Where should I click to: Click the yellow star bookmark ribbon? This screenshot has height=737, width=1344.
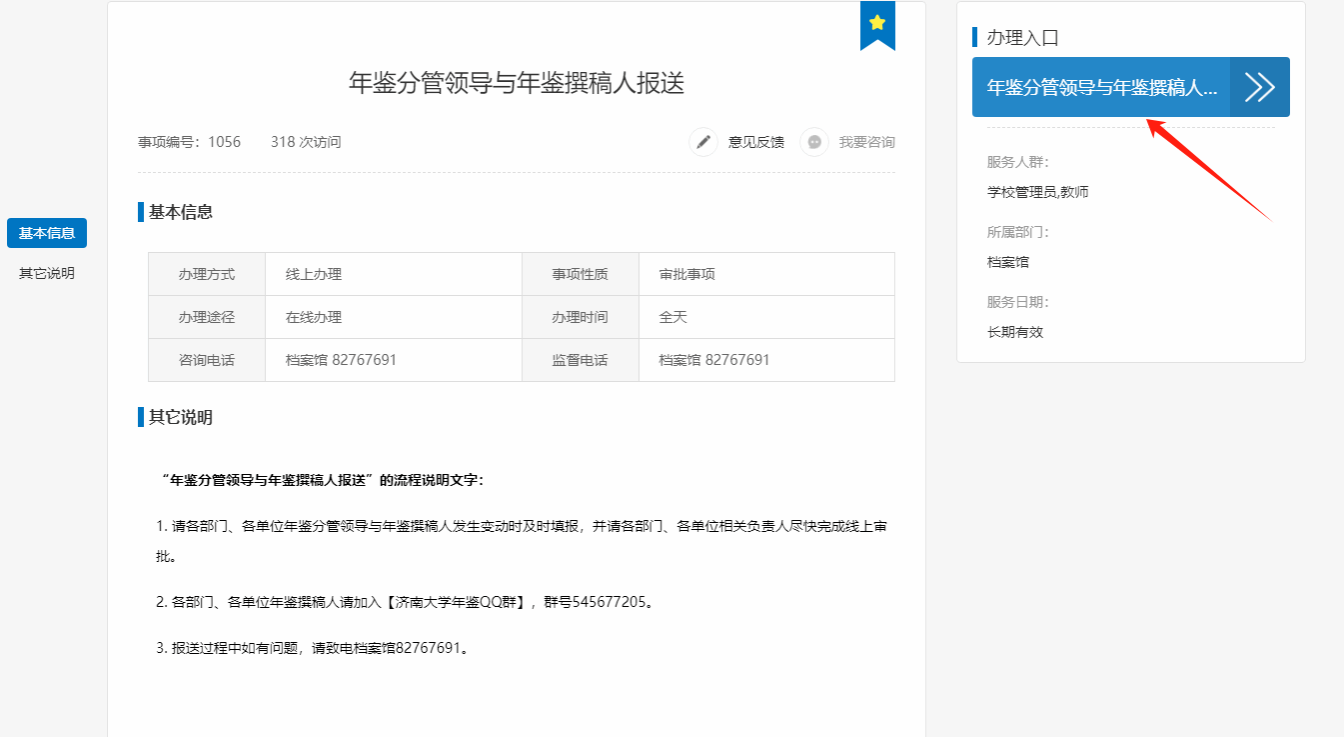877,24
